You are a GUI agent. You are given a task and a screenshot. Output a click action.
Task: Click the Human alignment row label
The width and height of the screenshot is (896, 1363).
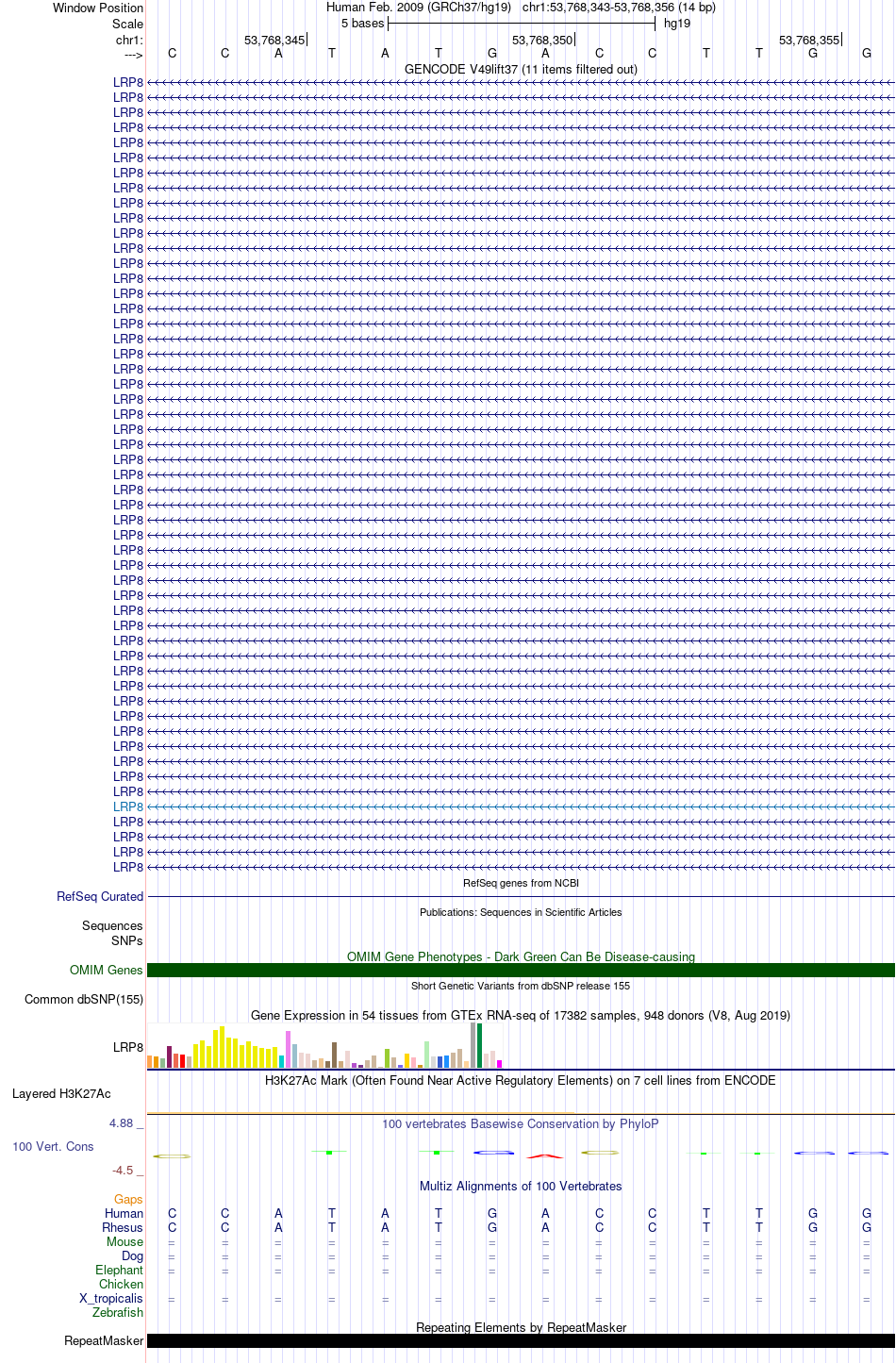(x=124, y=1214)
